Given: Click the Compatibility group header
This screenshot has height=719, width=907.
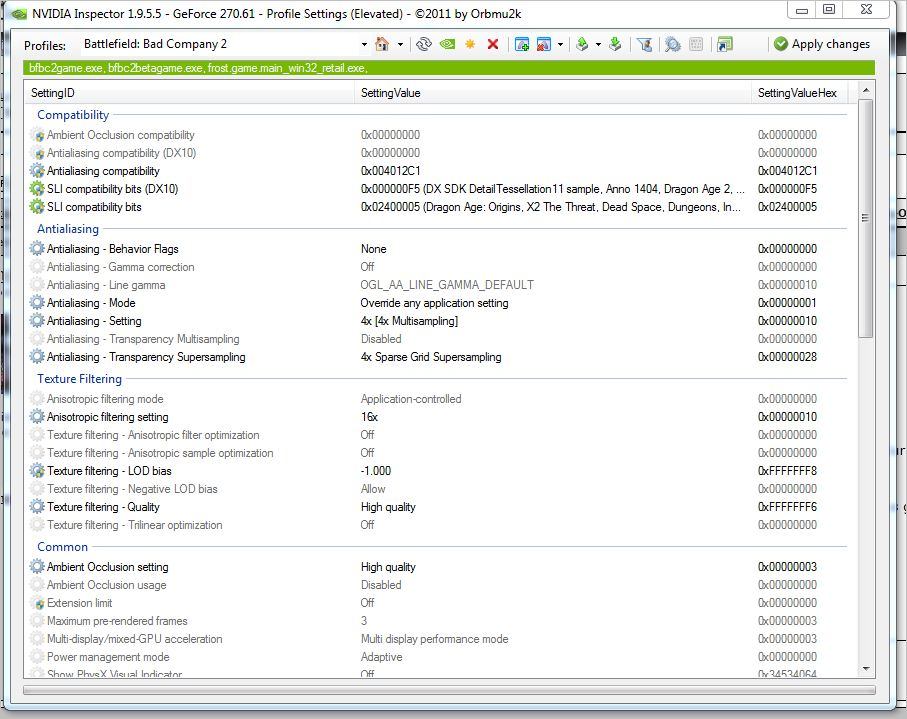Looking at the screenshot, I should 73,115.
